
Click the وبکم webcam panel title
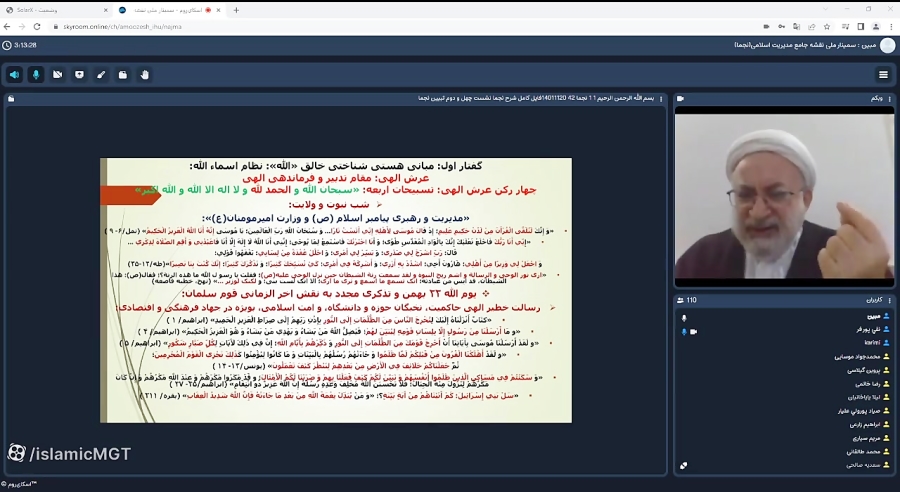[x=876, y=99]
